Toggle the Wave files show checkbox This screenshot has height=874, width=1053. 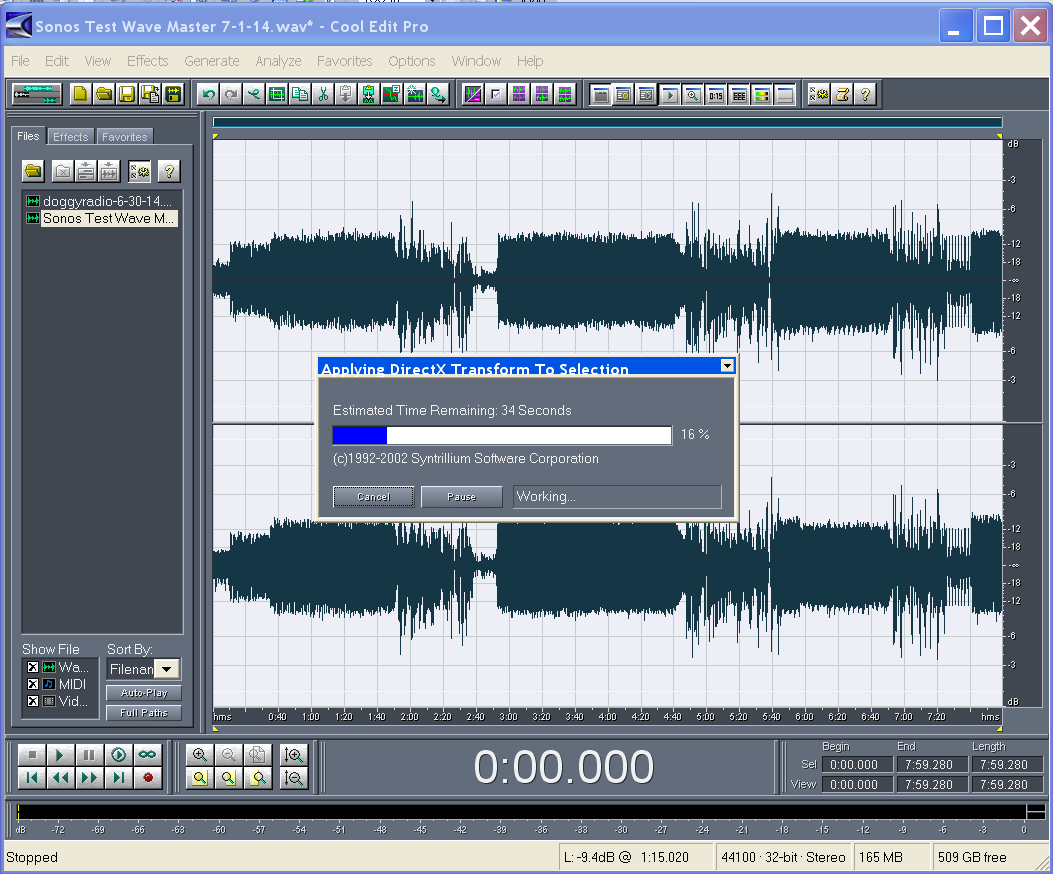pos(32,667)
